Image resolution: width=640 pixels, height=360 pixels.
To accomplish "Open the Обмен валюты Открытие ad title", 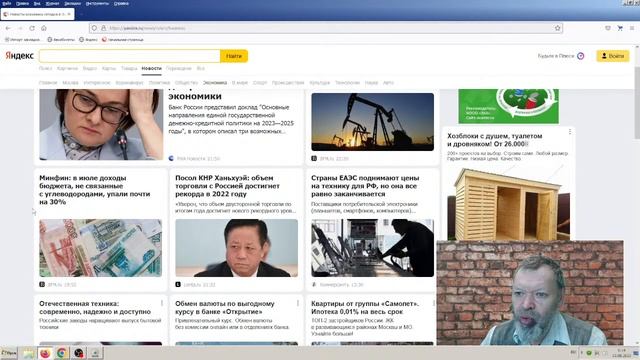I will tap(225, 307).
